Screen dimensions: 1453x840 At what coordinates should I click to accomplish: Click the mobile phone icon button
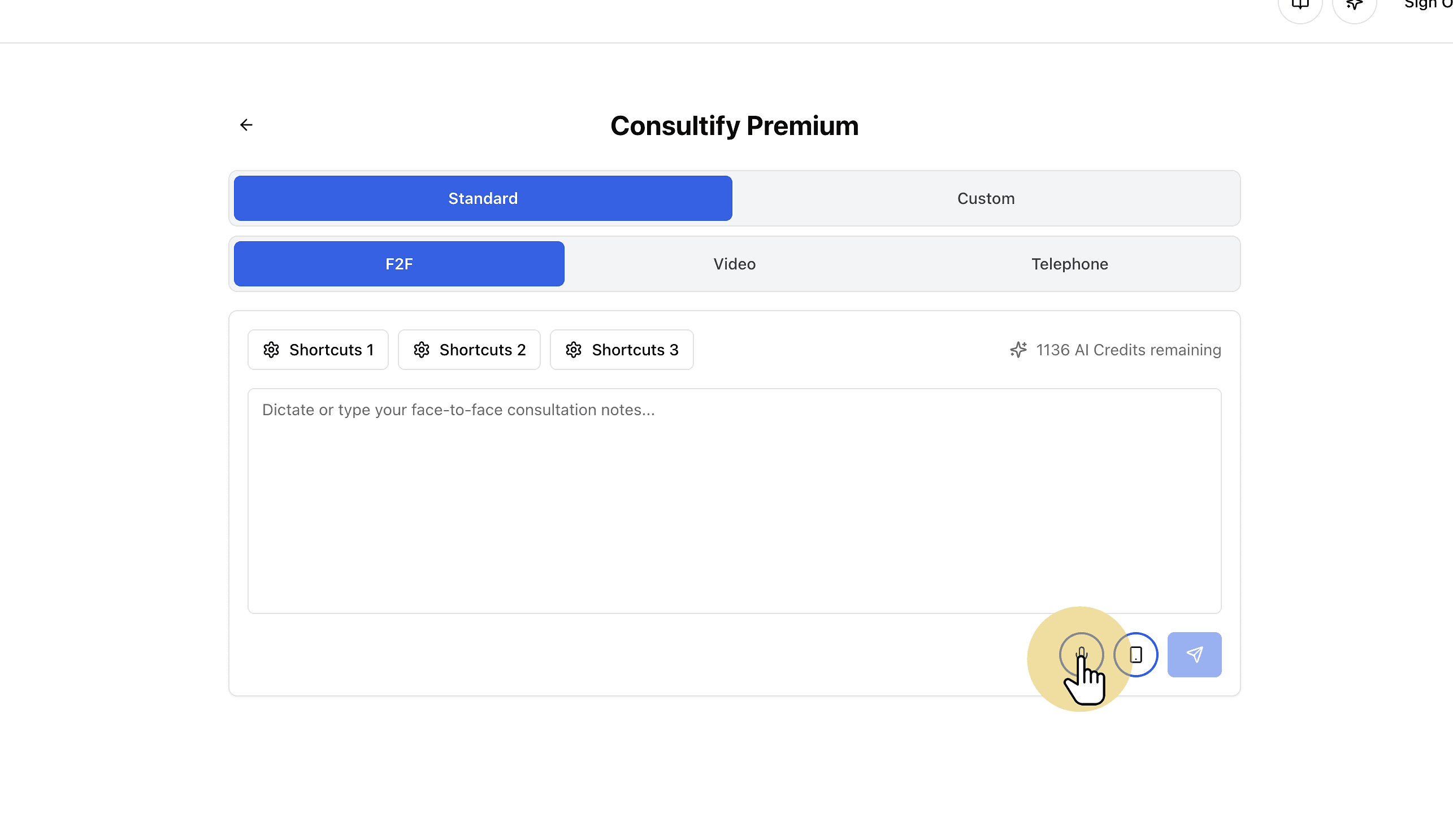click(x=1135, y=655)
